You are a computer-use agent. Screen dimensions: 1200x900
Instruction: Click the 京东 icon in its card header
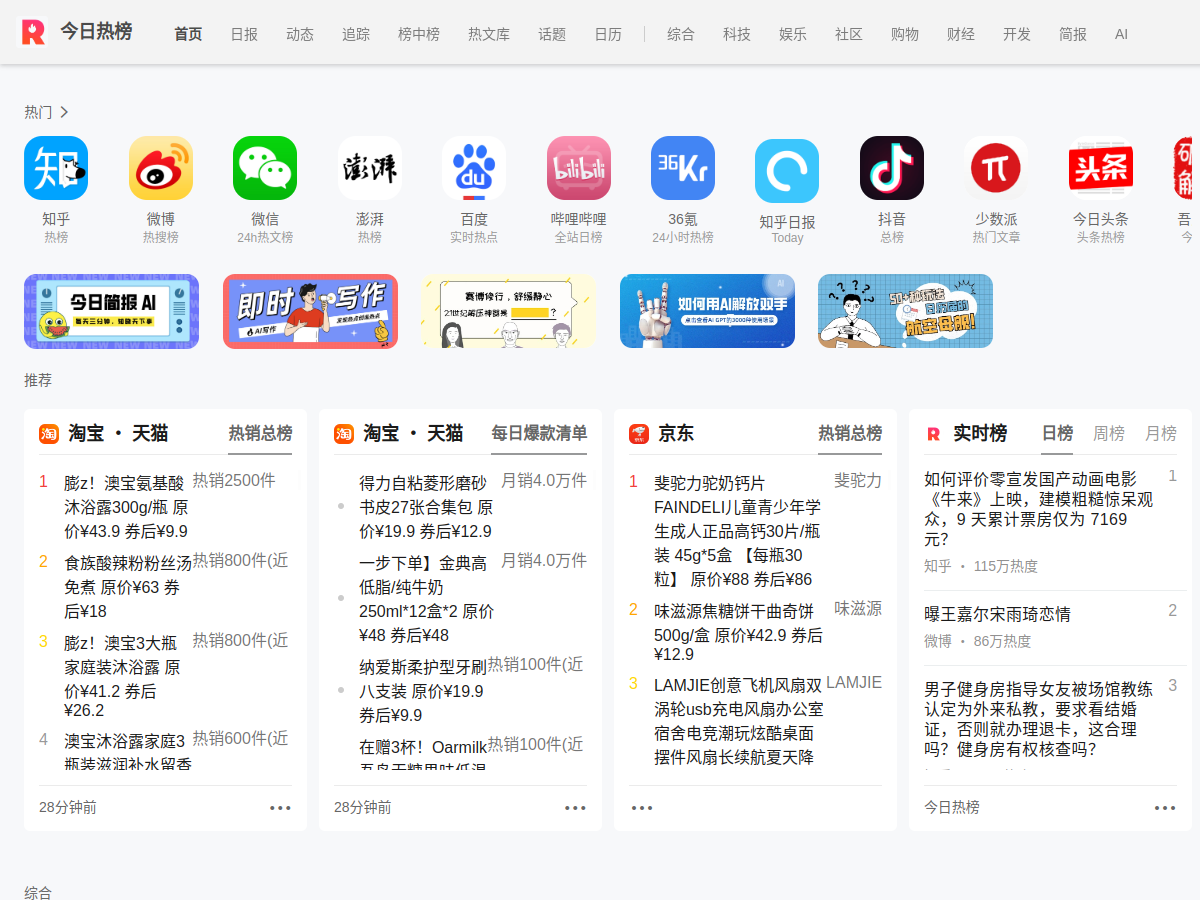tap(639, 433)
